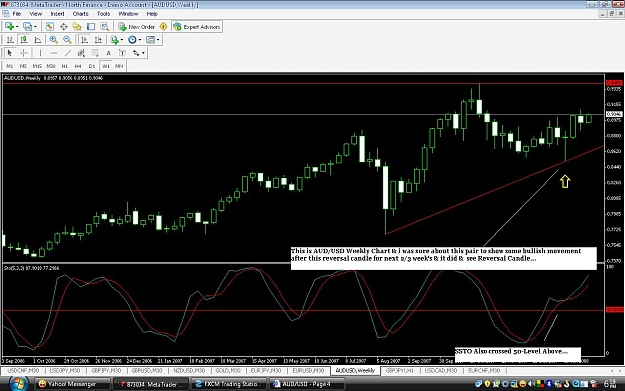Select the Text Label 'T' tool
This screenshot has width=625, height=391.
click(x=122, y=53)
